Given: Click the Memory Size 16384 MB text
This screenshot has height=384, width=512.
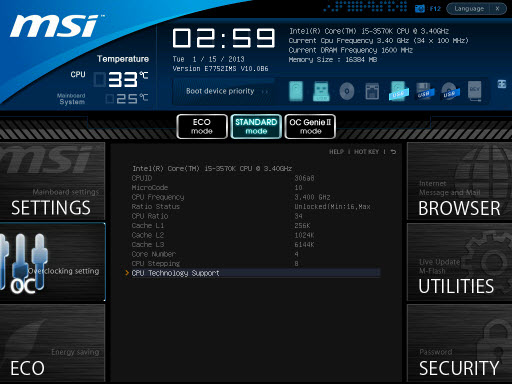Looking at the screenshot, I should (x=333, y=60).
